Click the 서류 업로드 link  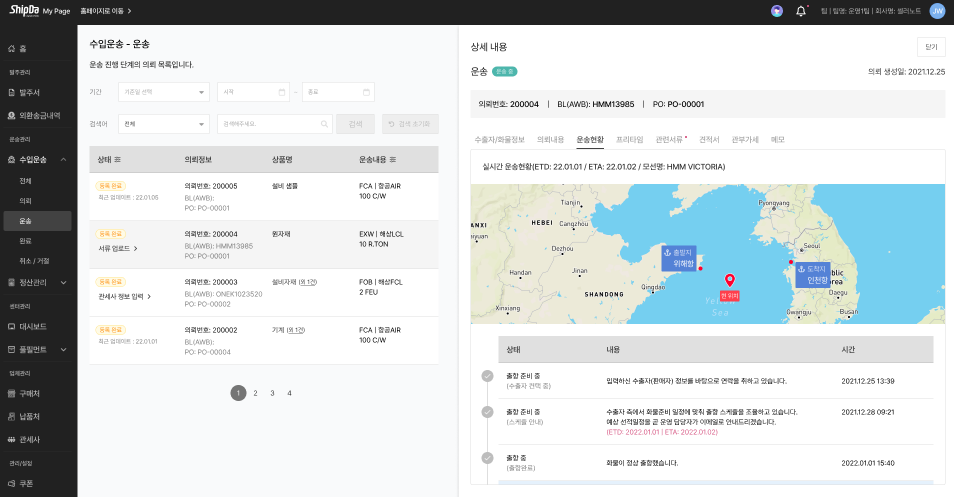117,248
